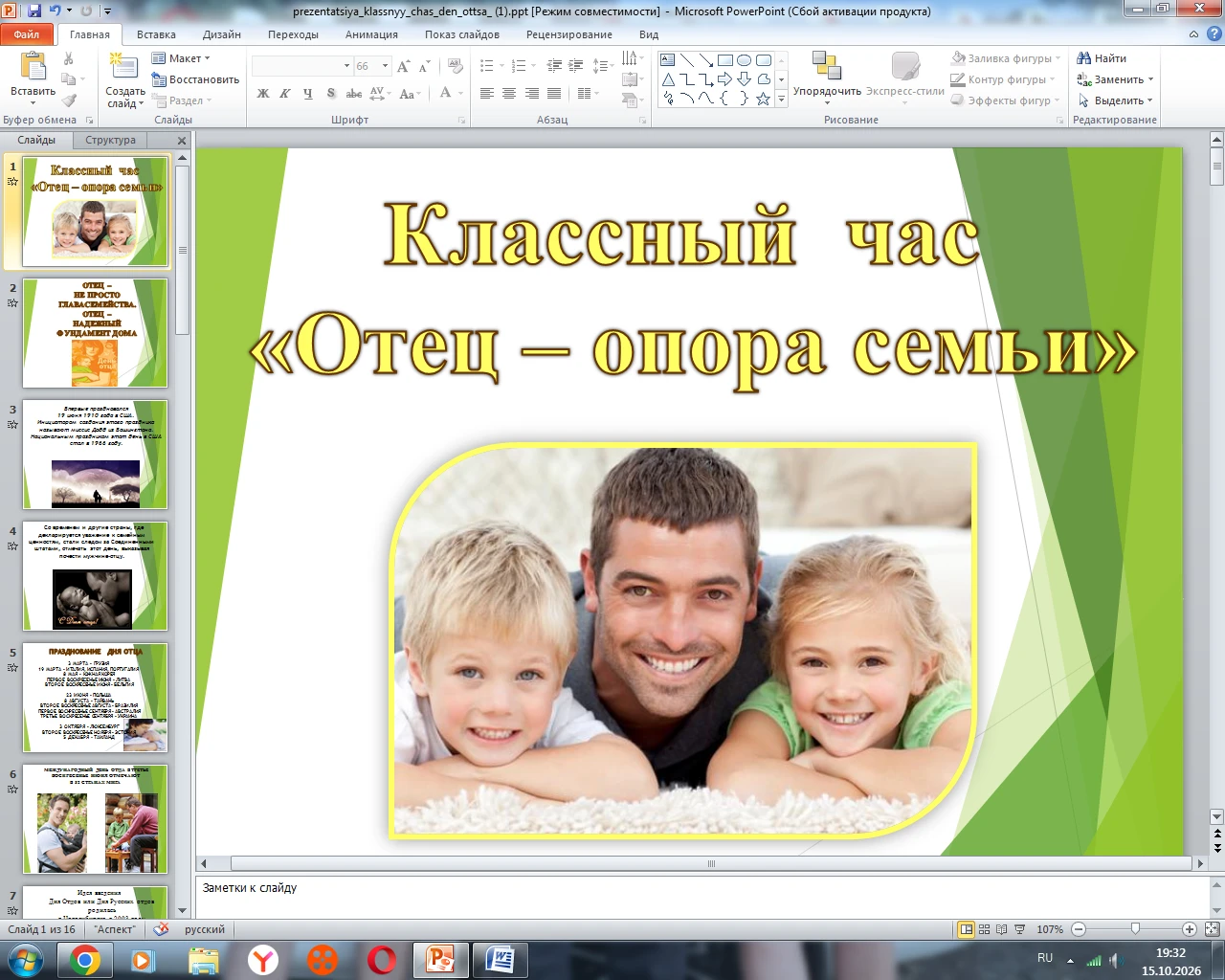Image resolution: width=1225 pixels, height=980 pixels.
Task: Toggle Bold (Ж) formatting
Action: [263, 93]
